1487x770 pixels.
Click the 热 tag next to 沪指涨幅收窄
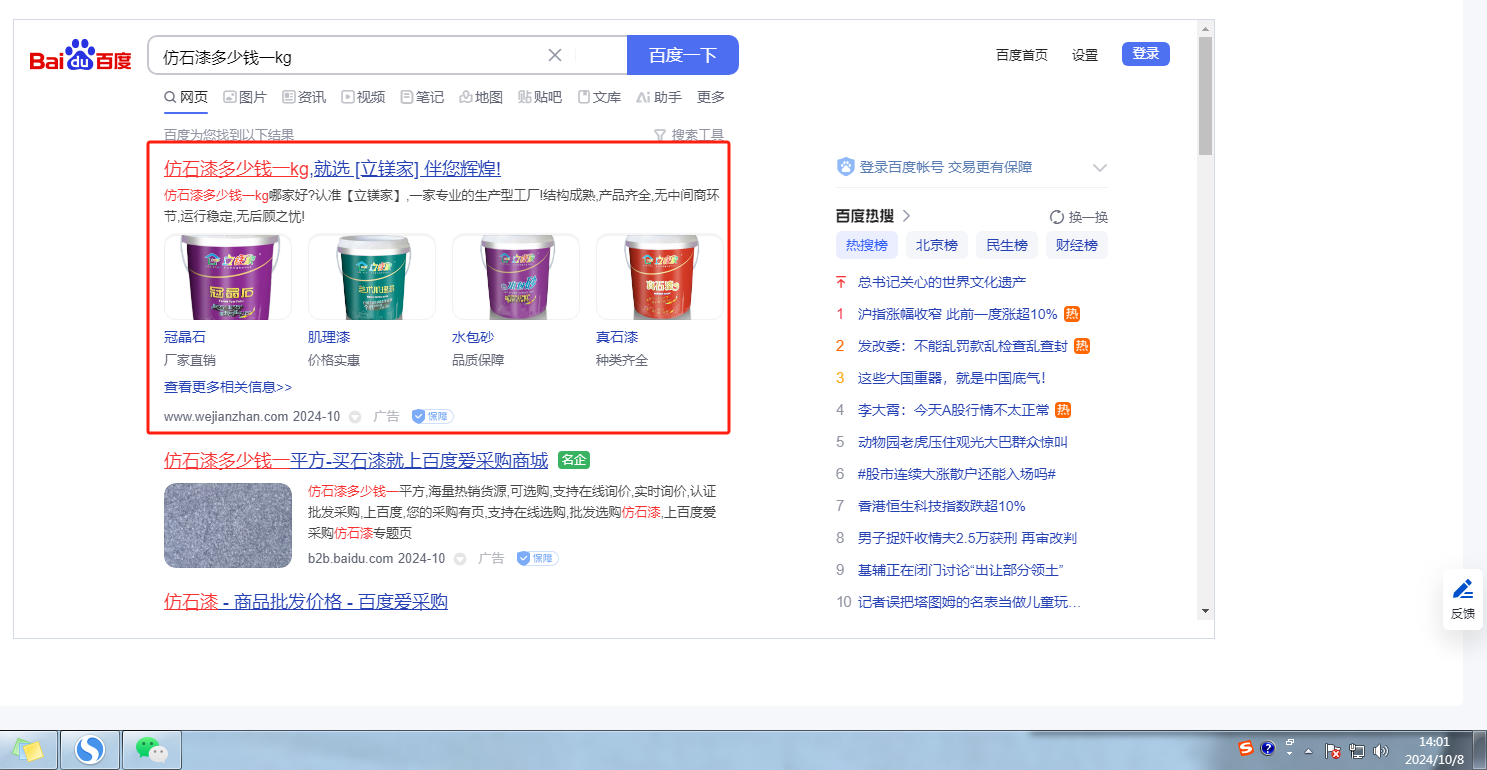point(1072,314)
